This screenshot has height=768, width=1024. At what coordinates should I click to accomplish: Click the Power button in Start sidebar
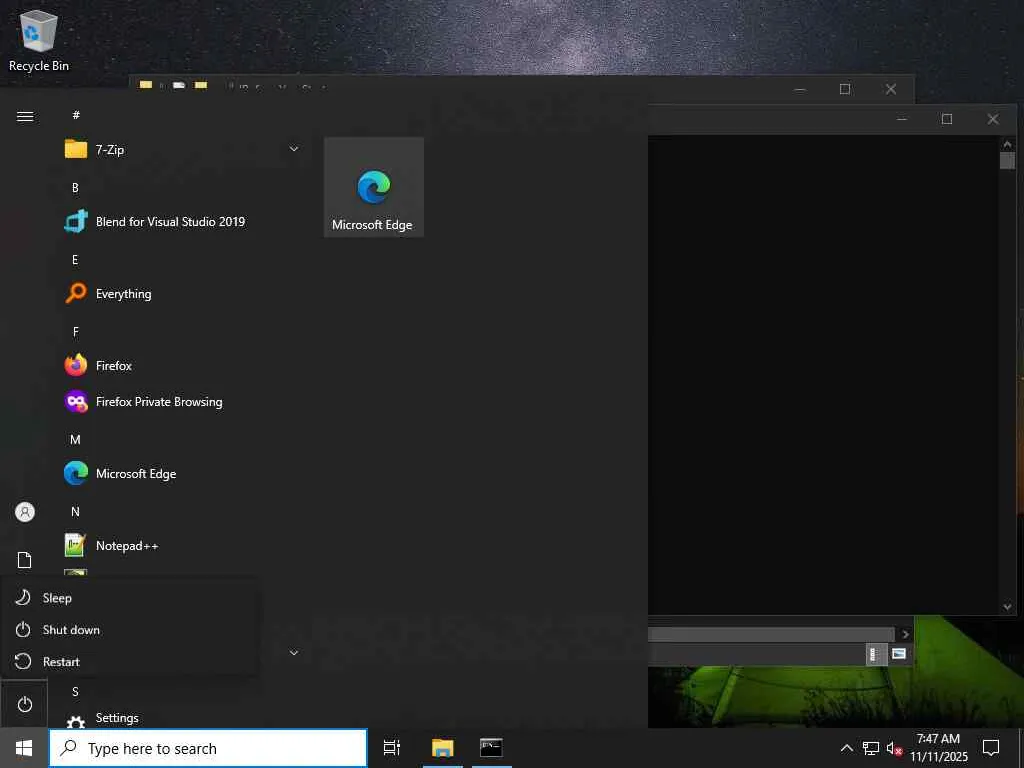[25, 704]
